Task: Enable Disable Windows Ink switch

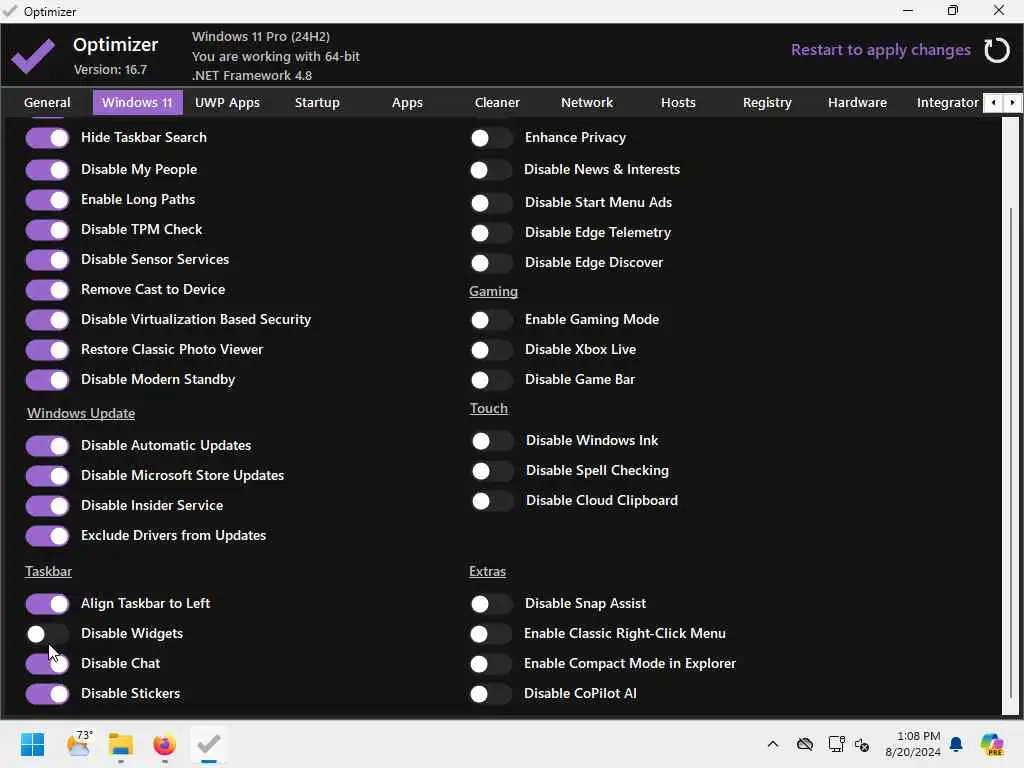Action: [492, 441]
